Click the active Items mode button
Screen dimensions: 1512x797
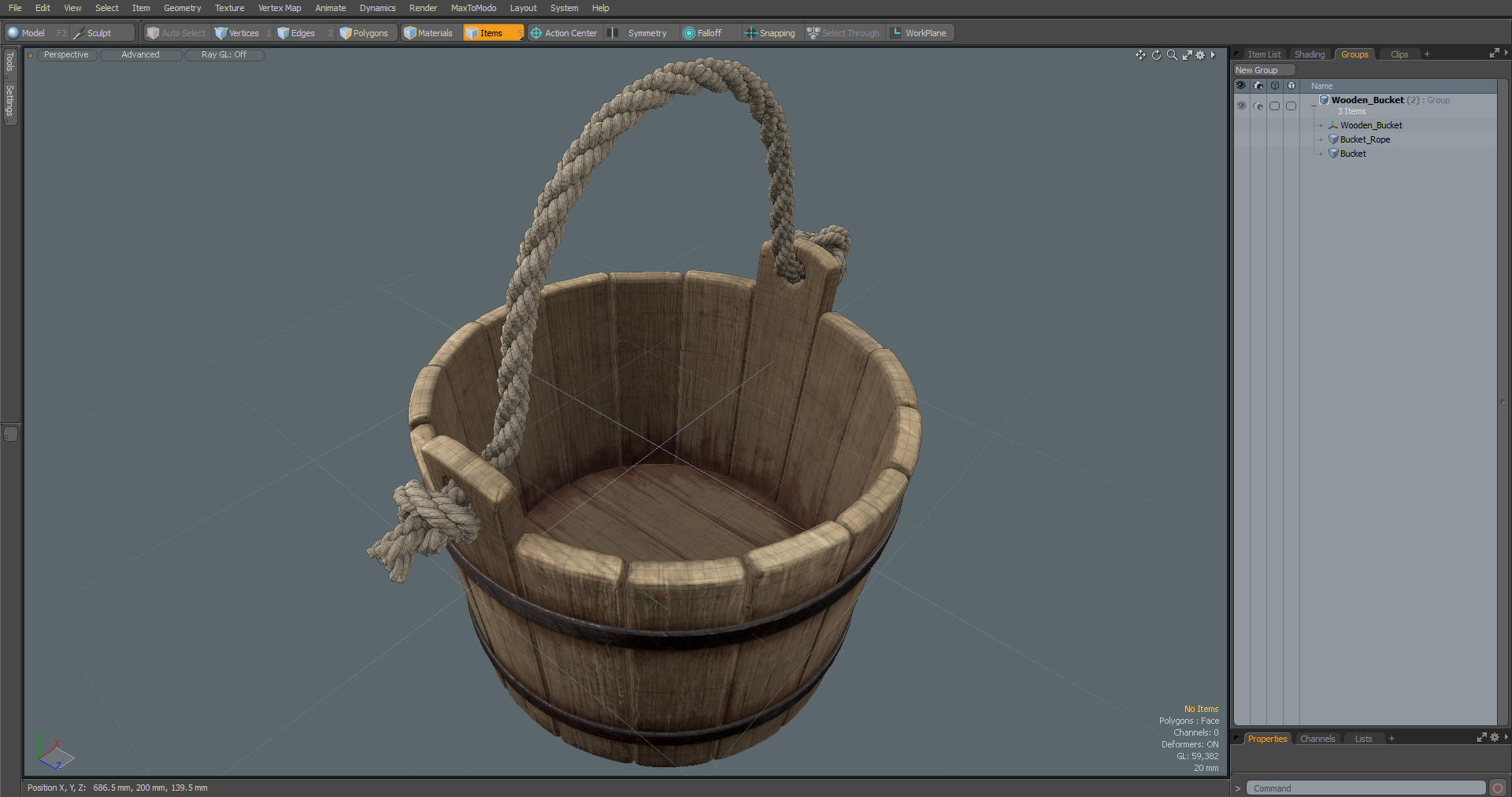(x=492, y=33)
